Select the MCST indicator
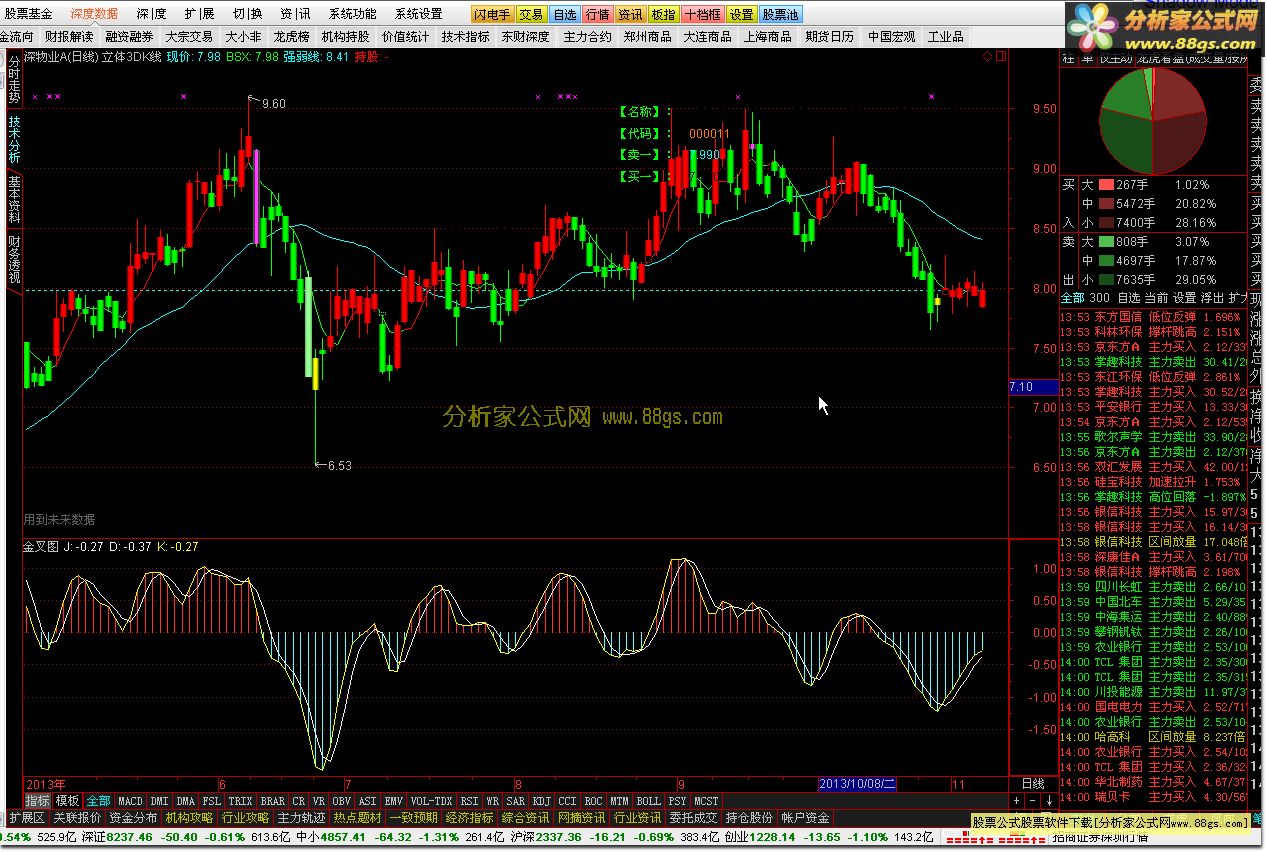The height and width of the screenshot is (852, 1267). coord(706,801)
